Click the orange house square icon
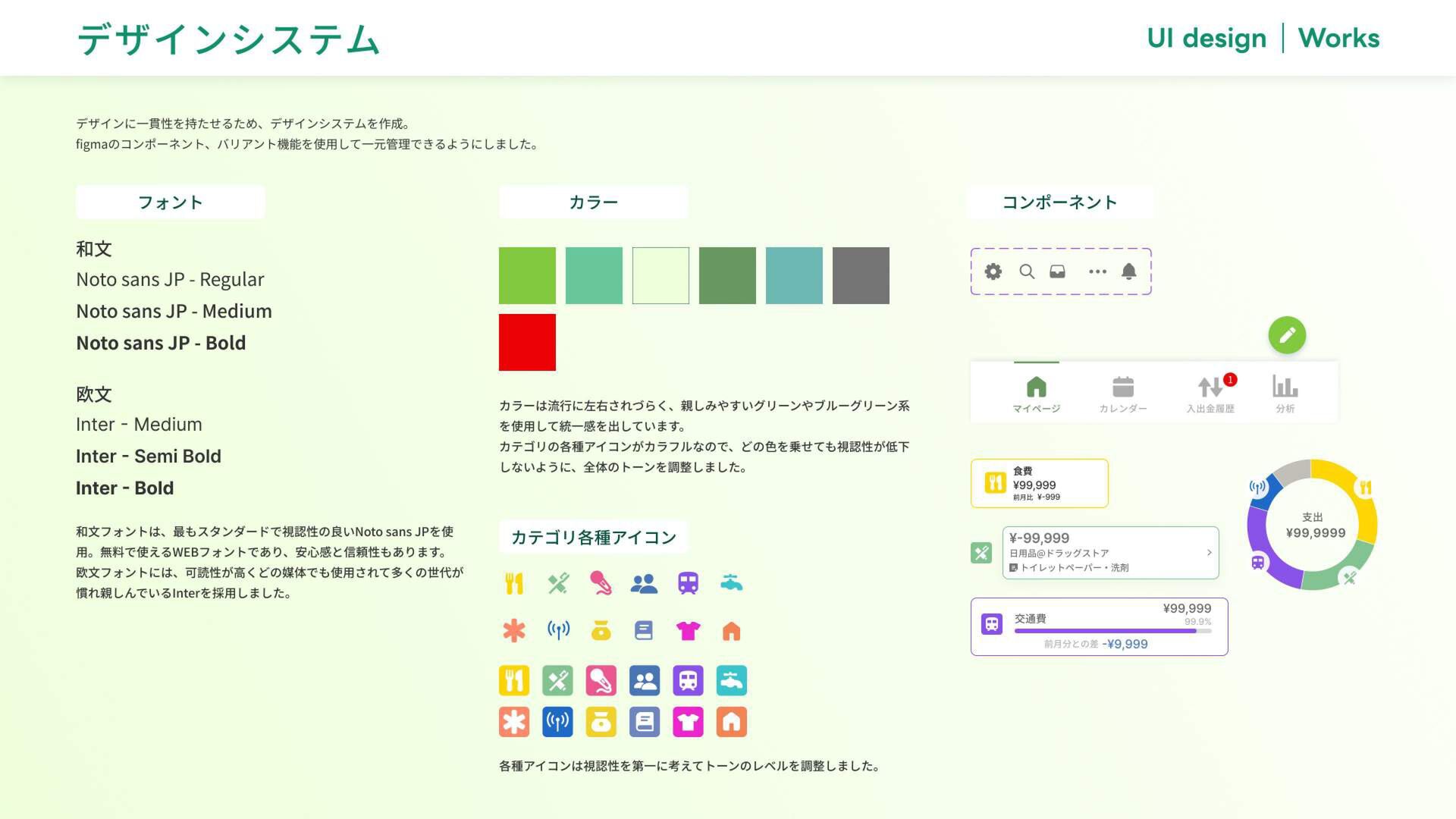1456x819 pixels. click(x=731, y=722)
